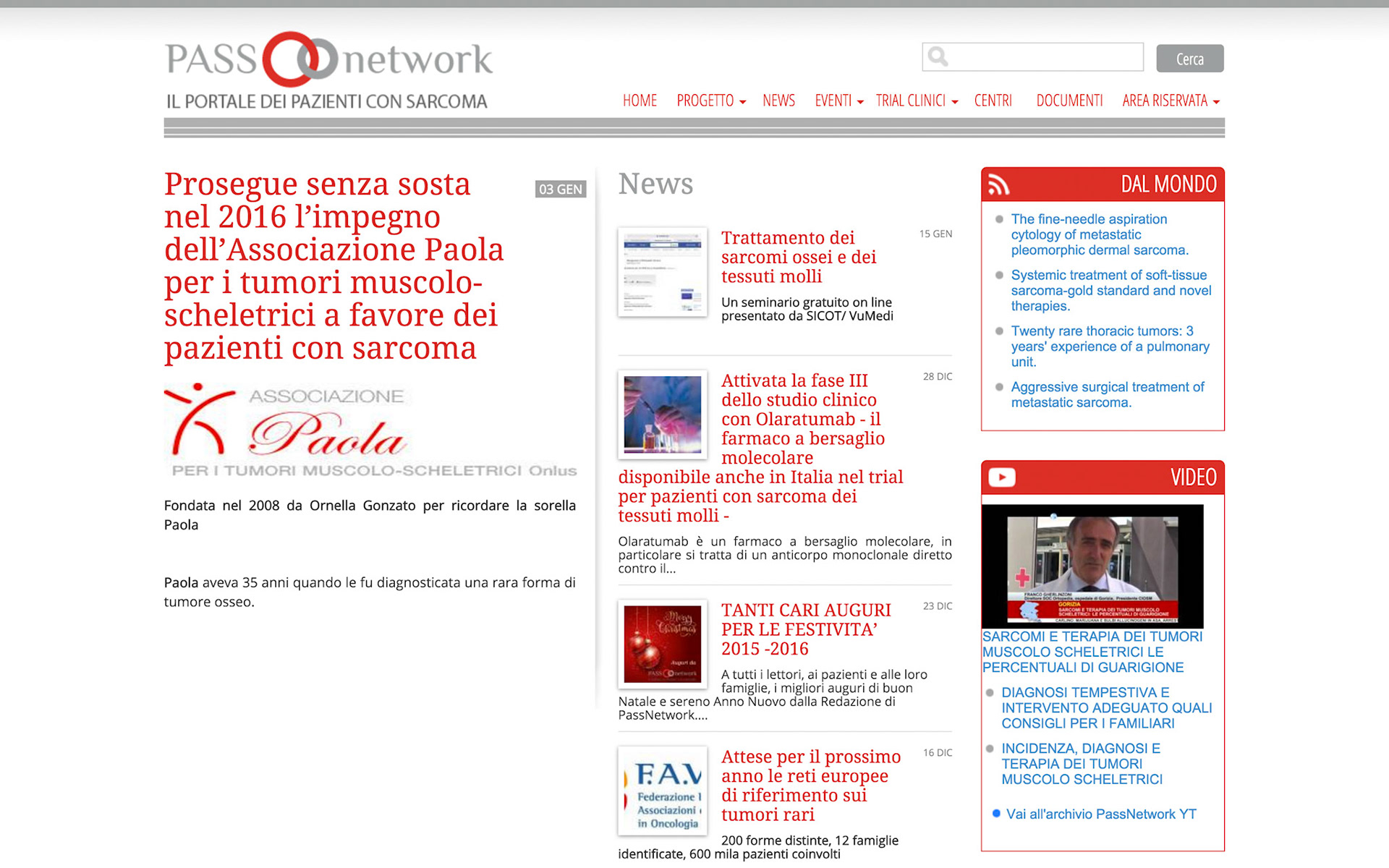The image size is (1389, 868).
Task: Open Twenty rare thoracic tumors link
Action: (1110, 346)
